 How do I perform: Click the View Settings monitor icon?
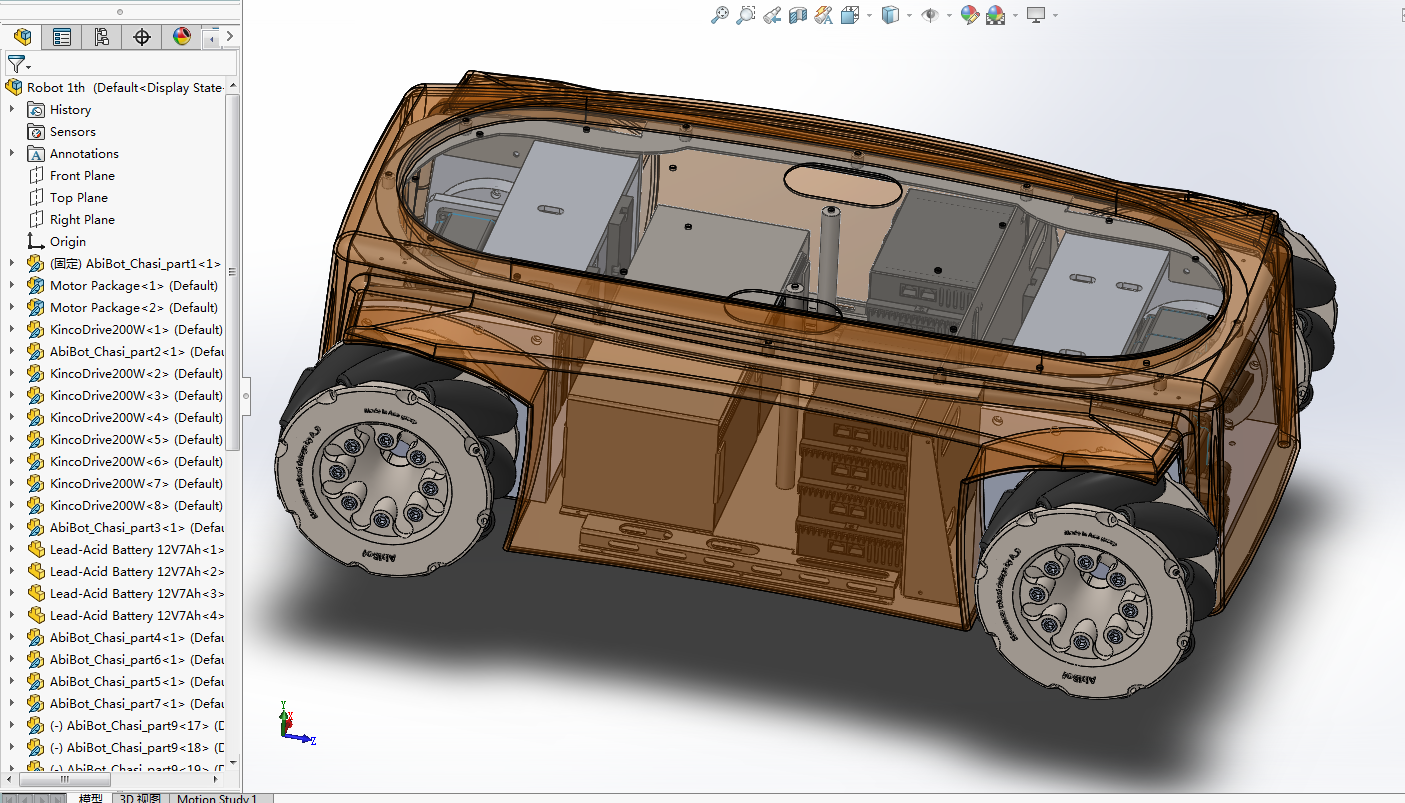pyautogui.click(x=1036, y=15)
